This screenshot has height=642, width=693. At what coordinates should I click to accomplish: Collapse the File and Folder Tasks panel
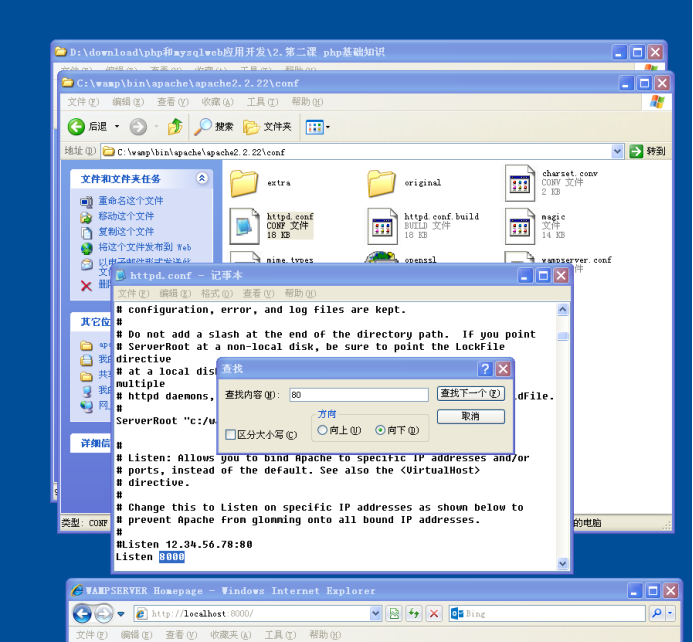tap(202, 178)
